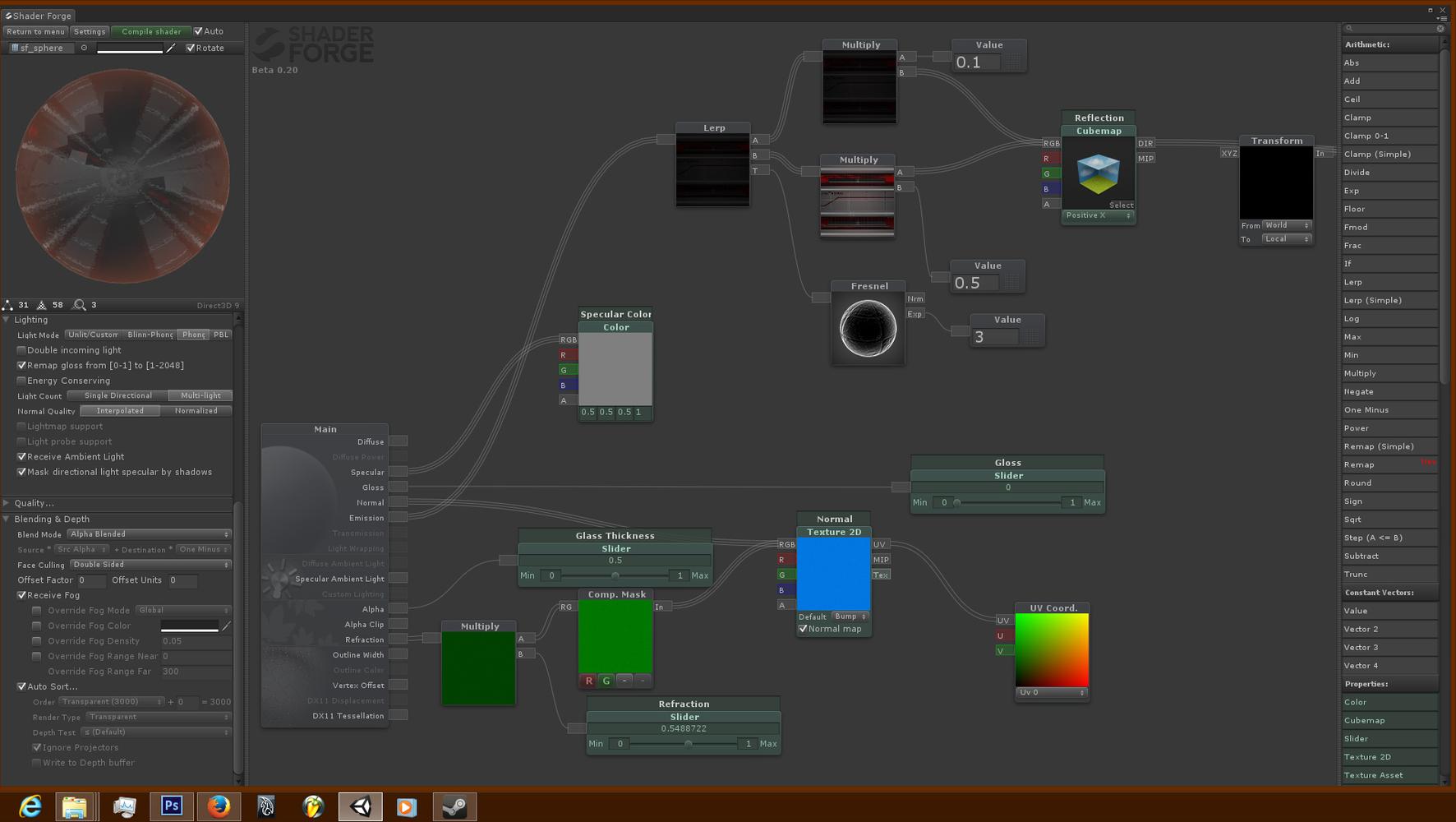Click the preview background eyedropper icon
This screenshot has height=822, width=1456.
[171, 48]
